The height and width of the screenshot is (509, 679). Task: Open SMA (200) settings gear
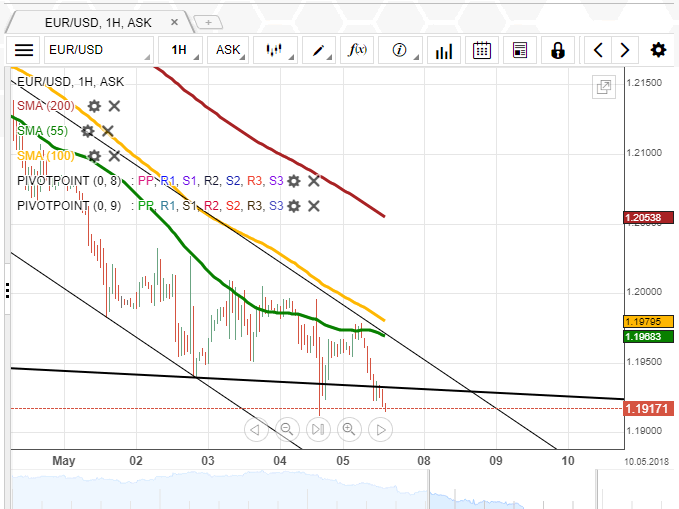pos(94,106)
